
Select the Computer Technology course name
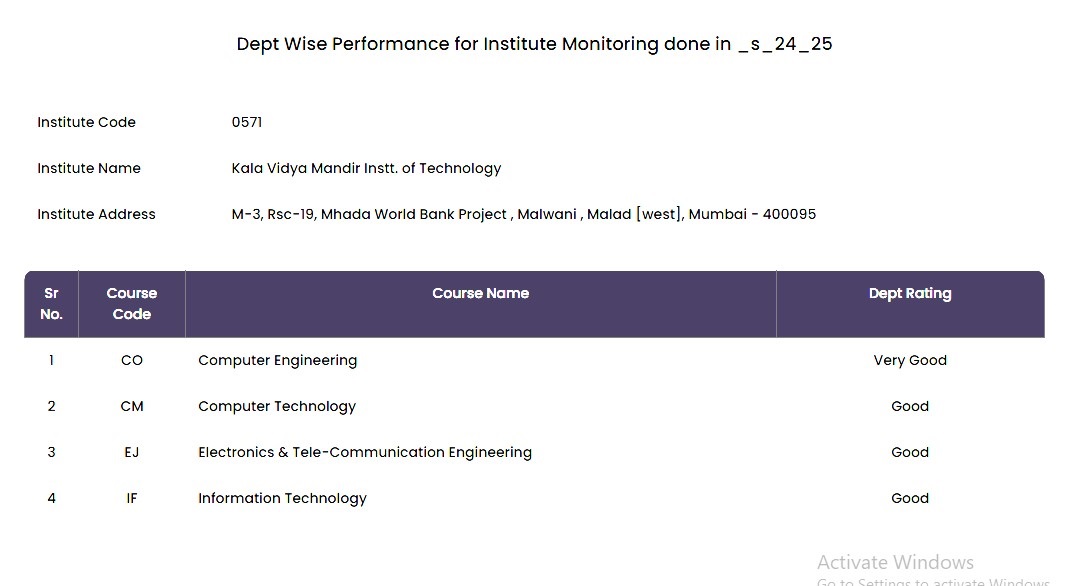coord(277,406)
